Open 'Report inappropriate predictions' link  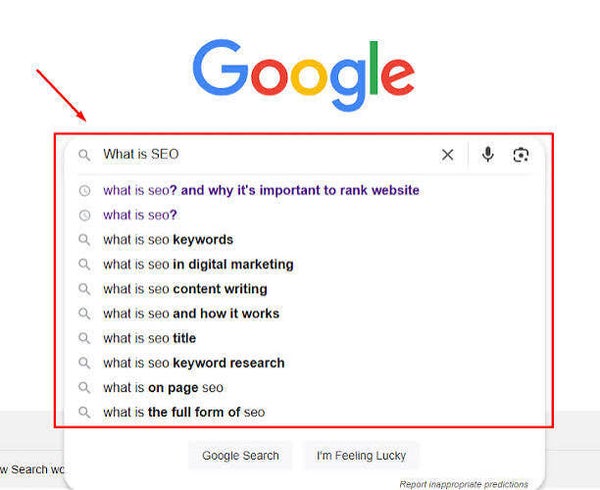(464, 484)
